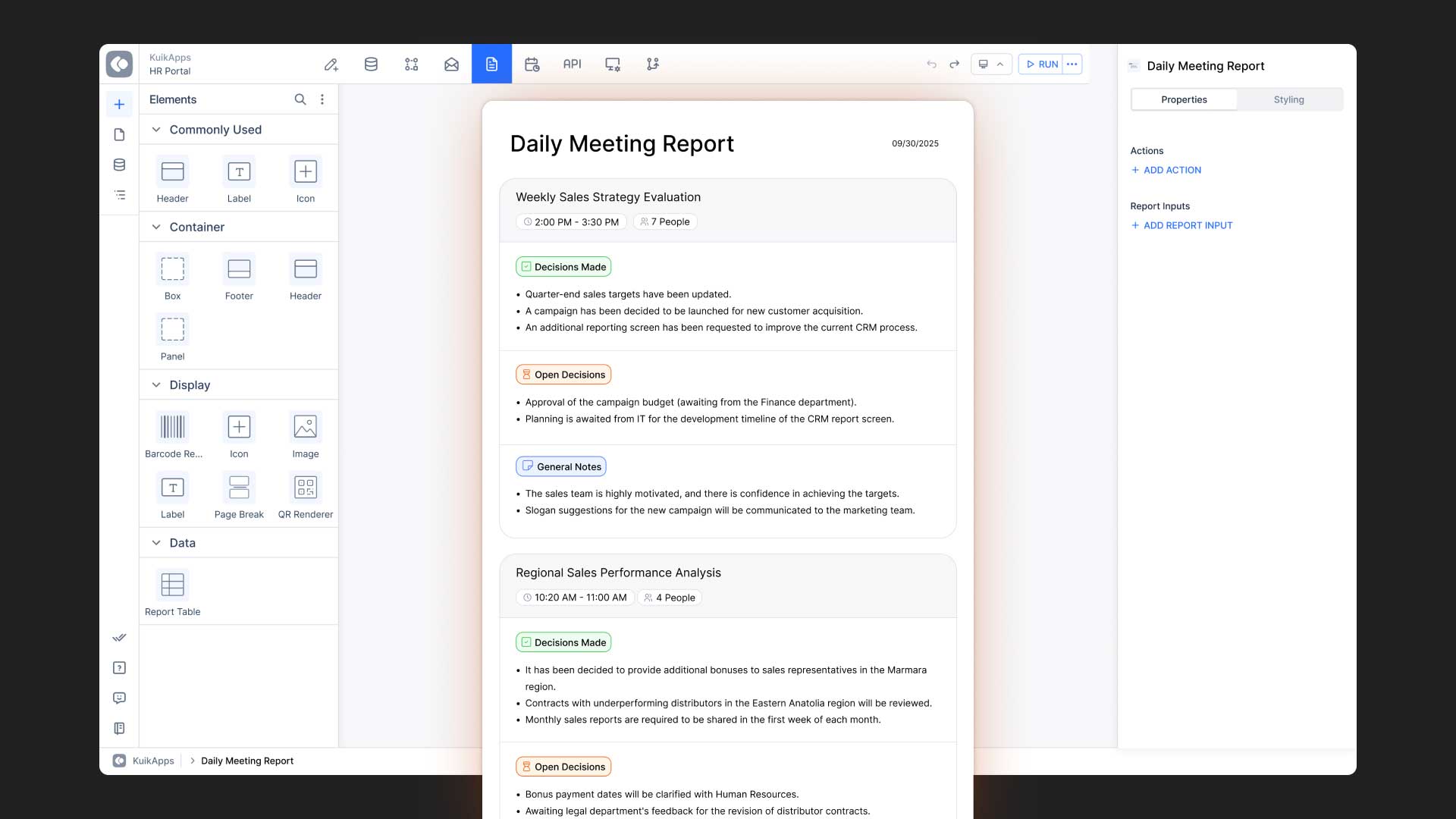Screen dimensions: 1456x819
Task: Open the version control branch icon
Action: pyautogui.click(x=652, y=64)
